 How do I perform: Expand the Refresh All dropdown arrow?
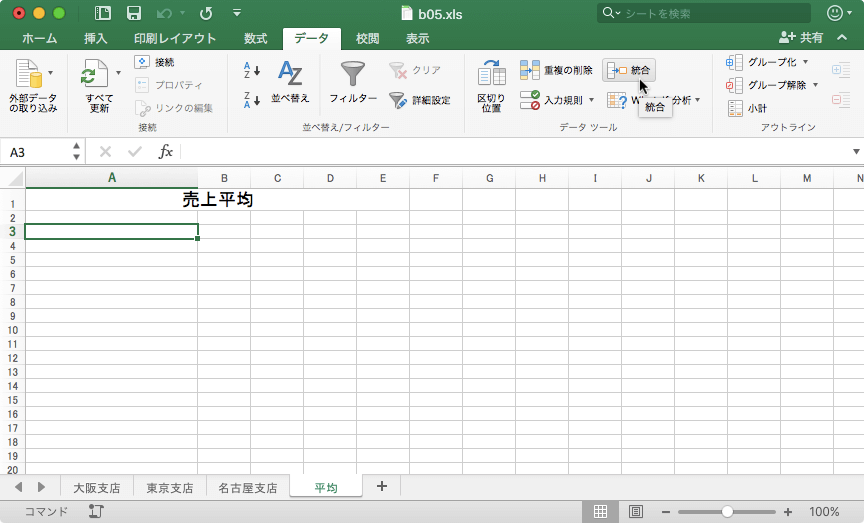click(x=118, y=73)
